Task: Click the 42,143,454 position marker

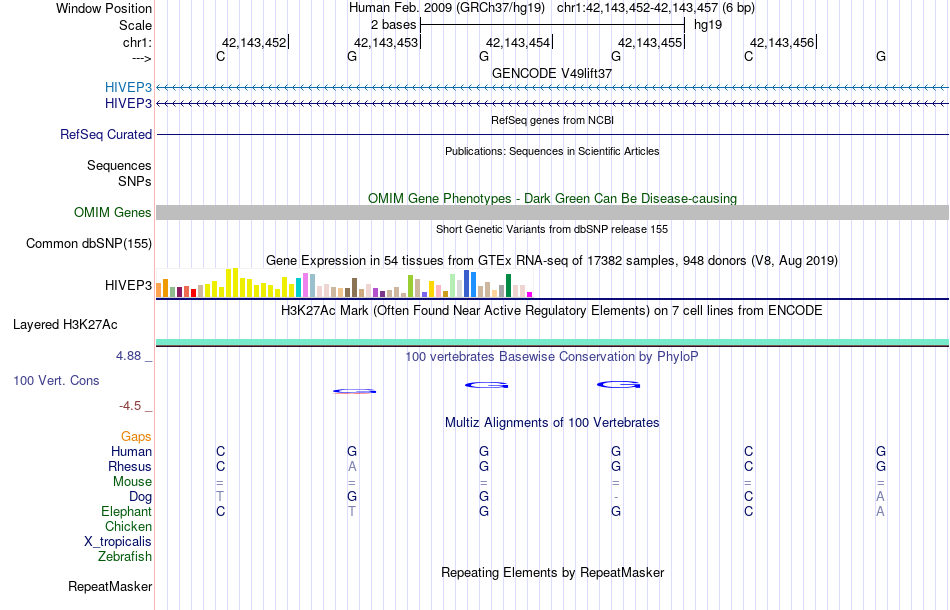Action: tap(518, 42)
